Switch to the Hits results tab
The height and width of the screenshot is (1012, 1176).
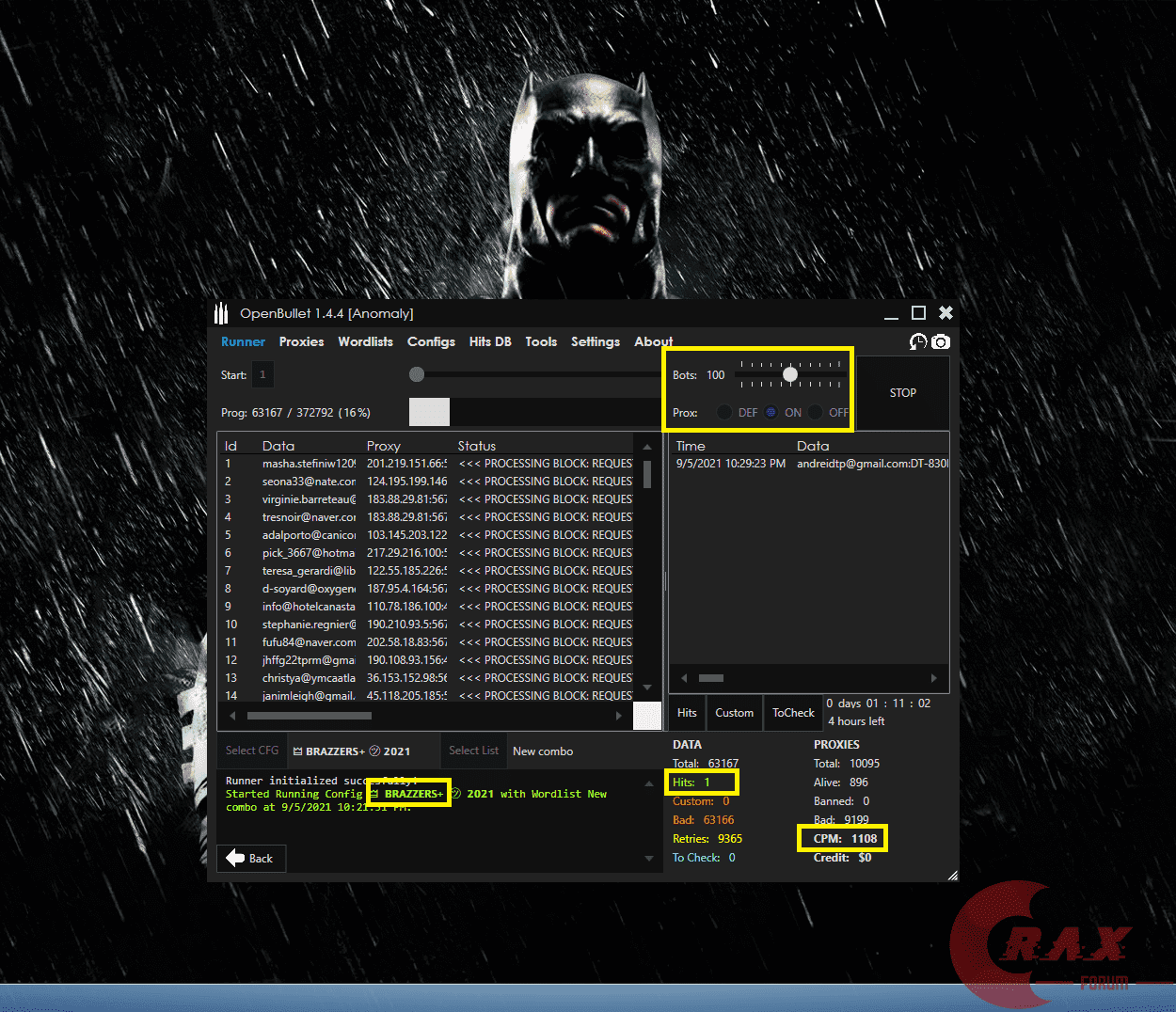coord(687,713)
